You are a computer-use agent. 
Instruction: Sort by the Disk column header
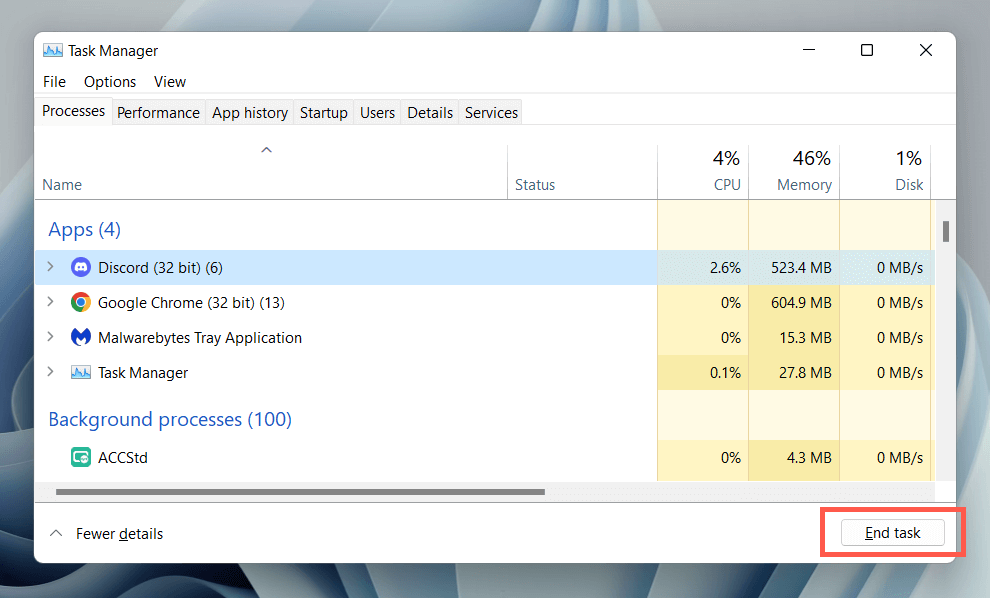[885, 172]
